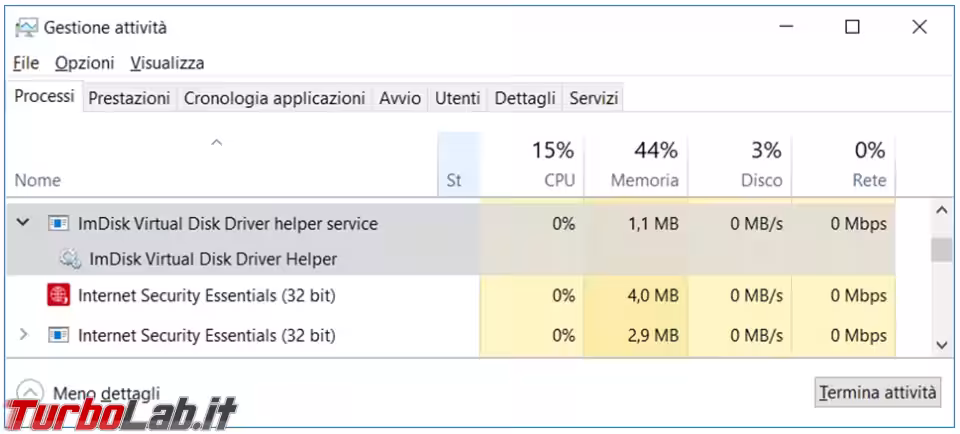The width and height of the screenshot is (960, 434).
Task: Collapse the ImDisk Virtual Disk Driver helper service group
Action: click(23, 223)
